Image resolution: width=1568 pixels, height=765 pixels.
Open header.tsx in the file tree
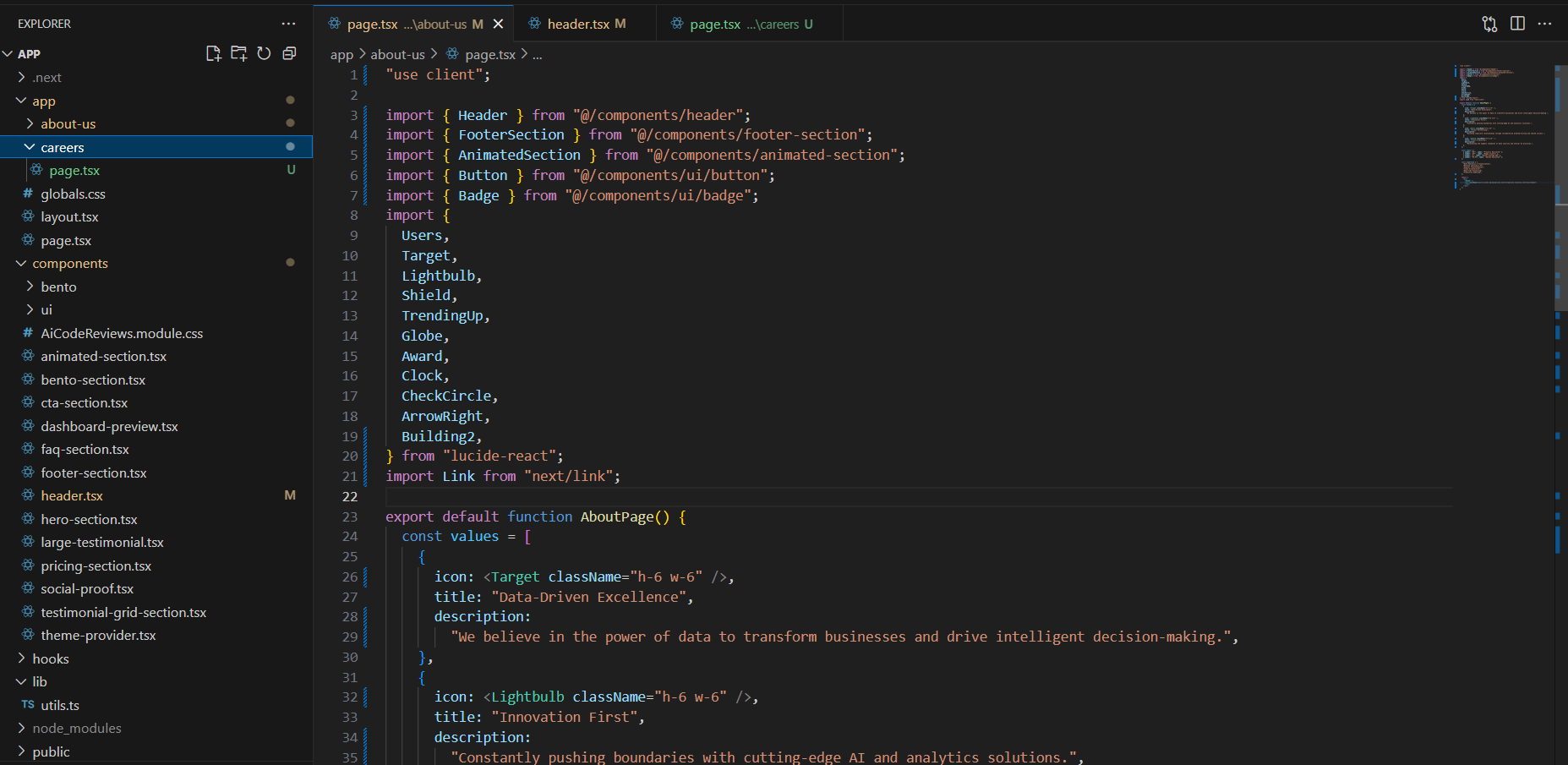[x=72, y=496]
